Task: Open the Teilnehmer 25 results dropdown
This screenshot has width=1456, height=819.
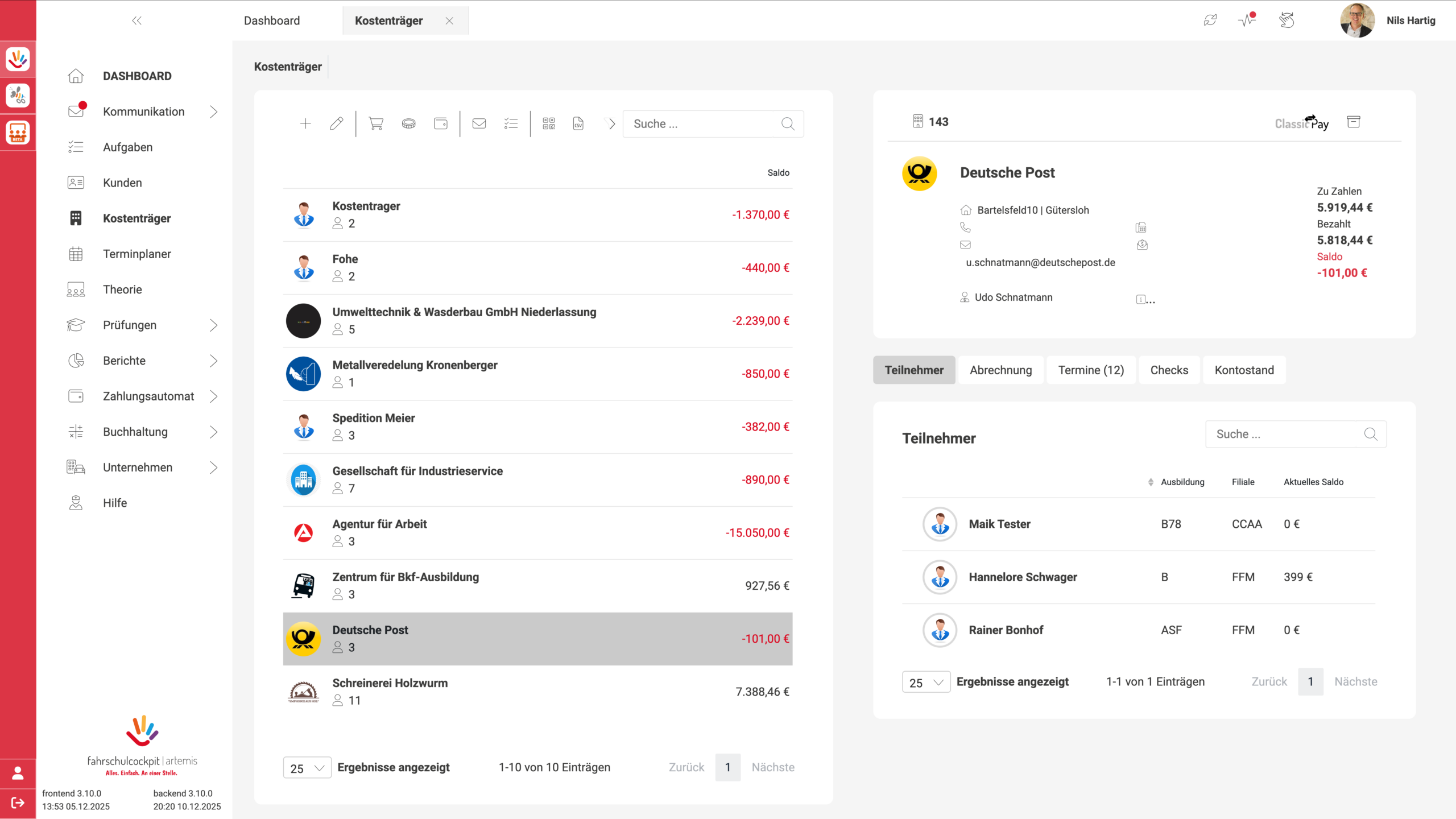Action: 925,682
